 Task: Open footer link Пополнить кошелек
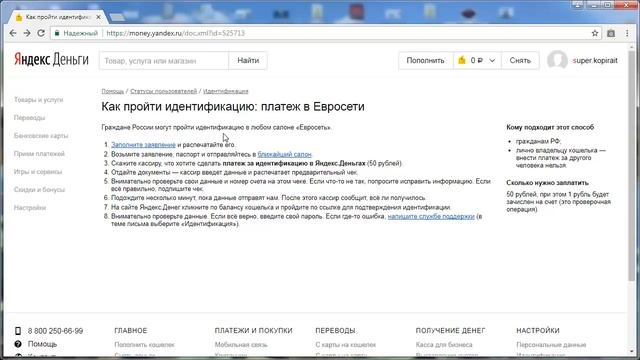click(x=144, y=344)
